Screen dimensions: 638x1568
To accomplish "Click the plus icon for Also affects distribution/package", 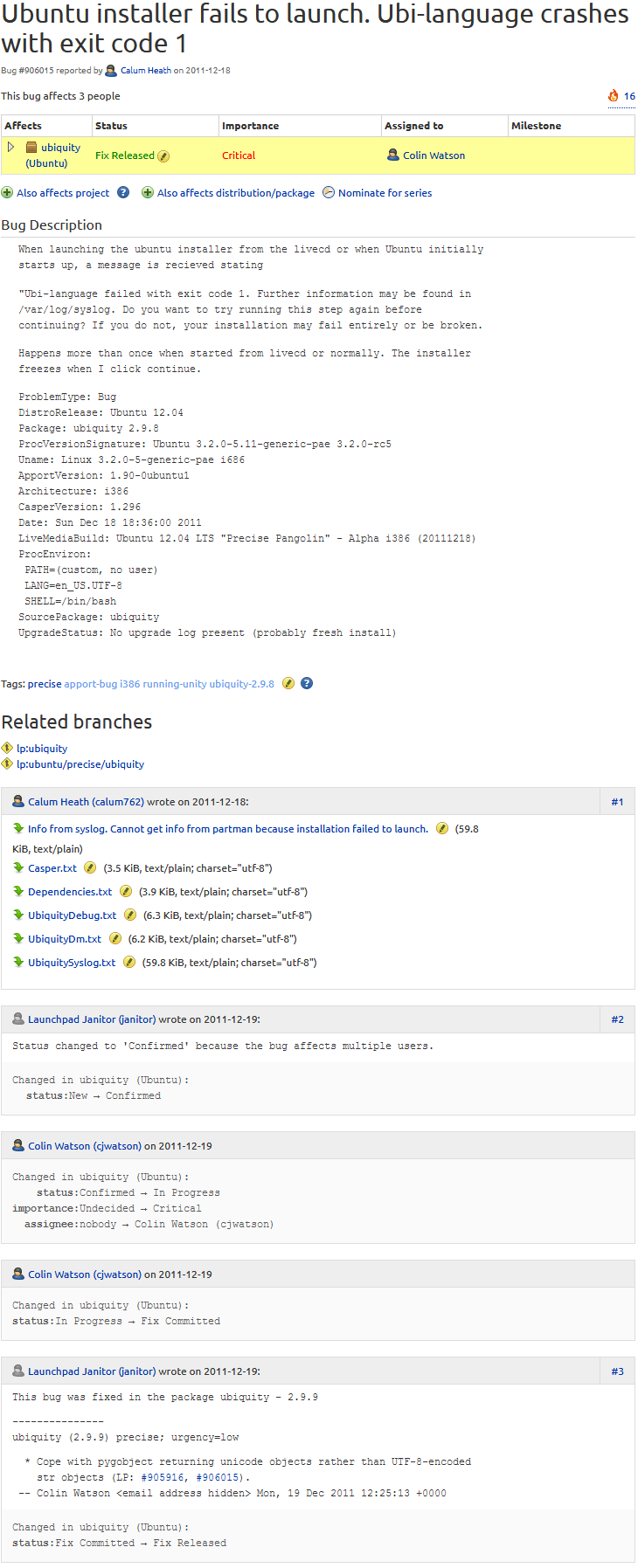I will [x=148, y=193].
